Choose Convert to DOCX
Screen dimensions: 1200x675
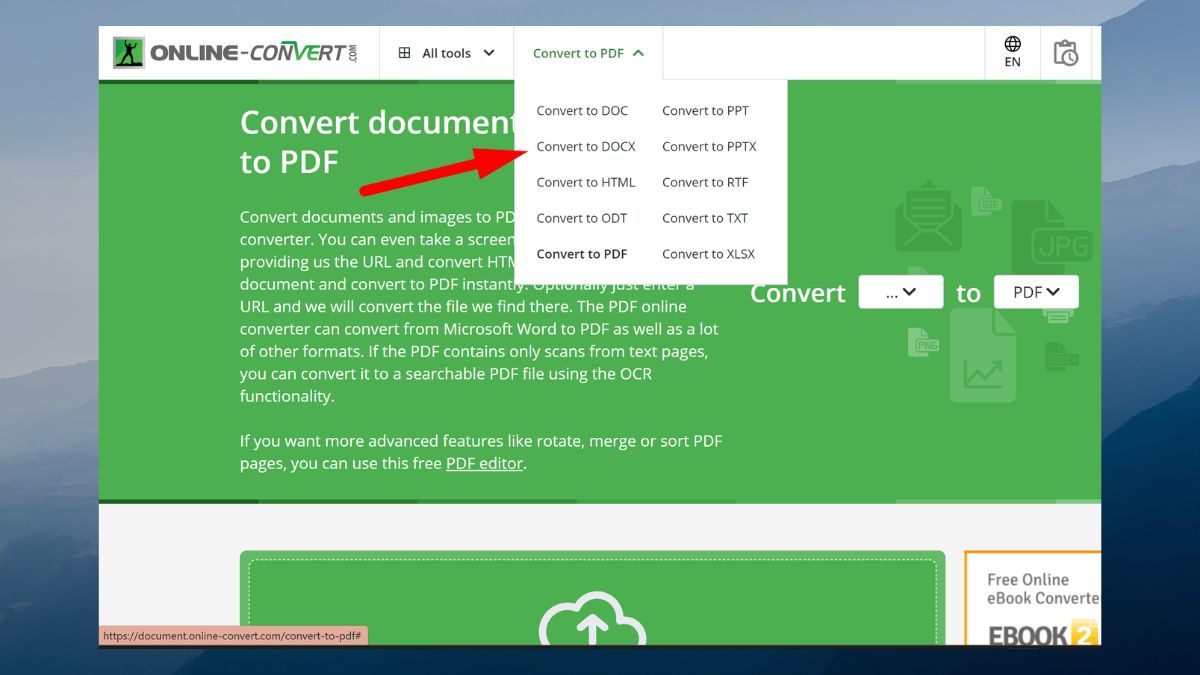coord(586,147)
